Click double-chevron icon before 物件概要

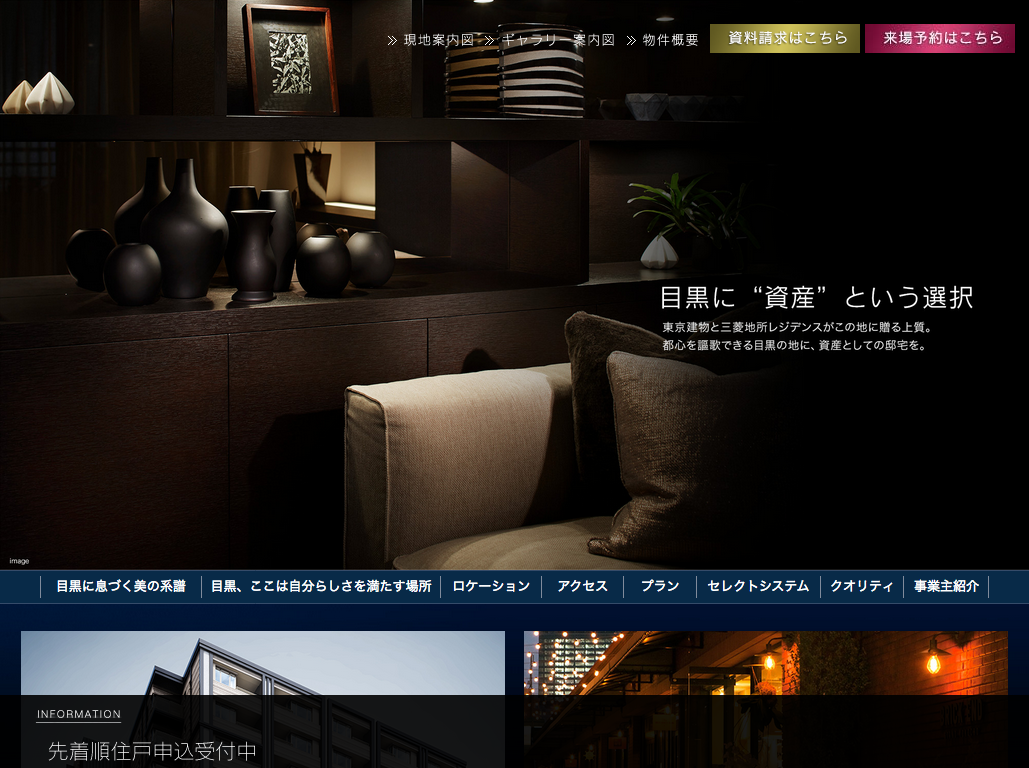[631, 41]
